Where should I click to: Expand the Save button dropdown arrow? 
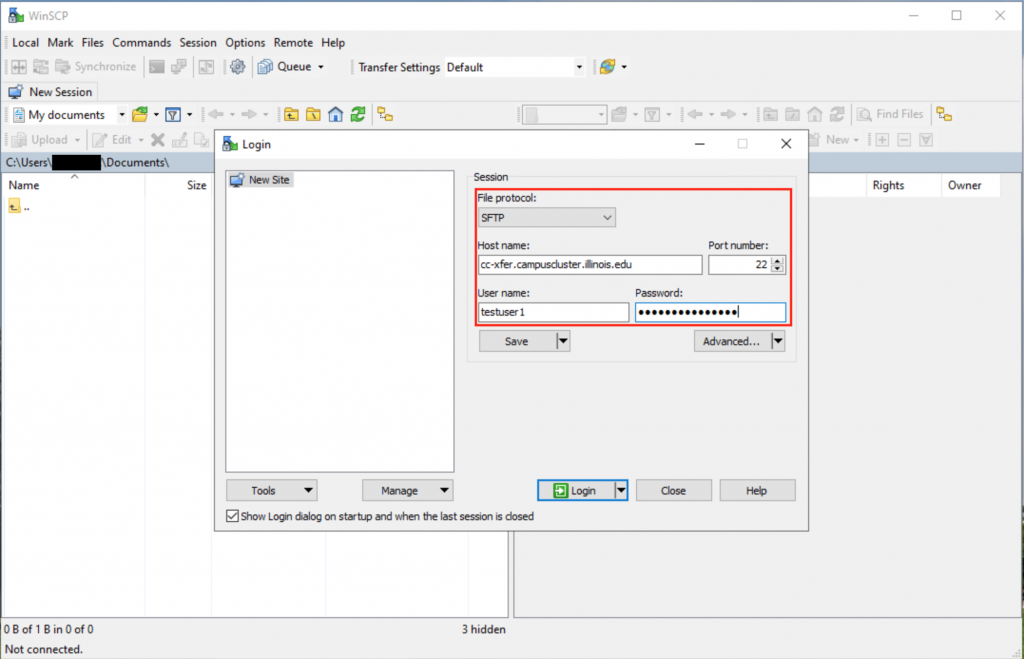[563, 341]
